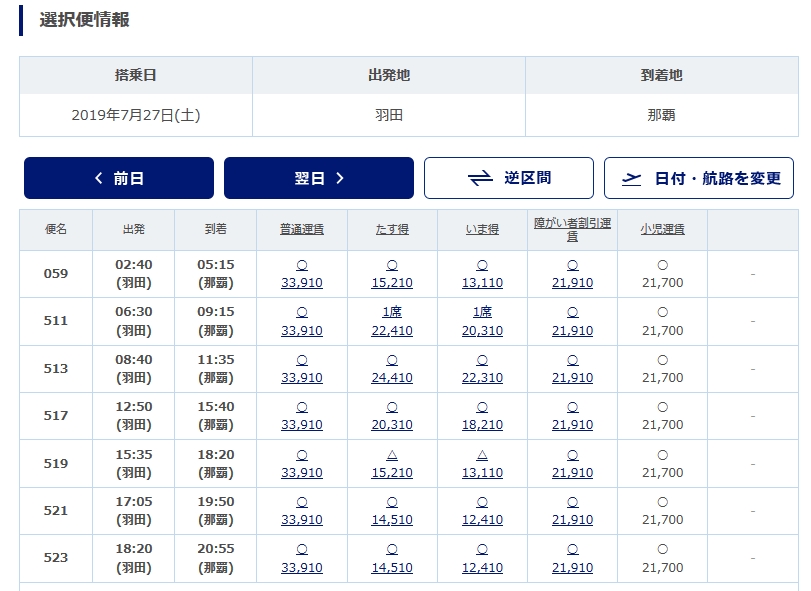The height and width of the screenshot is (591, 811).
Task: Open 日付・航路を変更 to change date
Action: click(x=698, y=178)
